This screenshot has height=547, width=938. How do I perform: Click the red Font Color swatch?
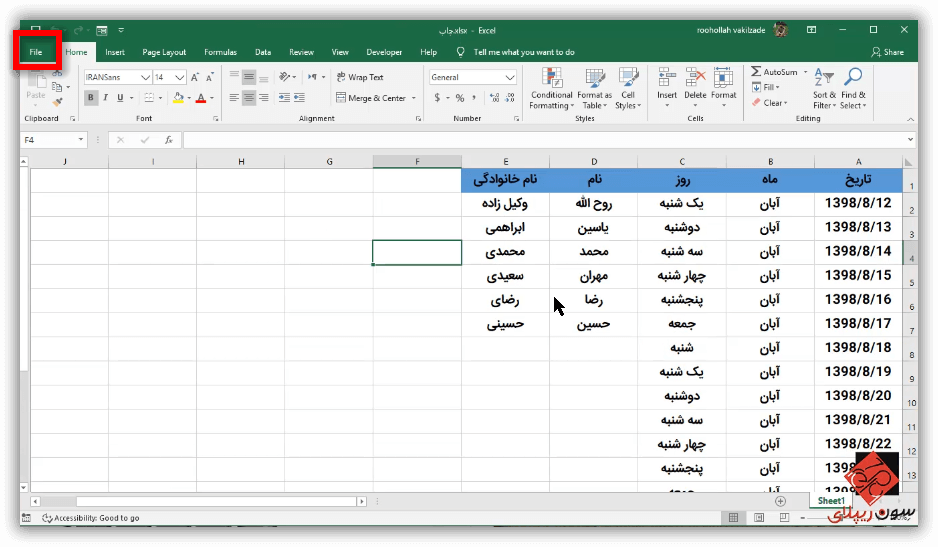tap(200, 98)
